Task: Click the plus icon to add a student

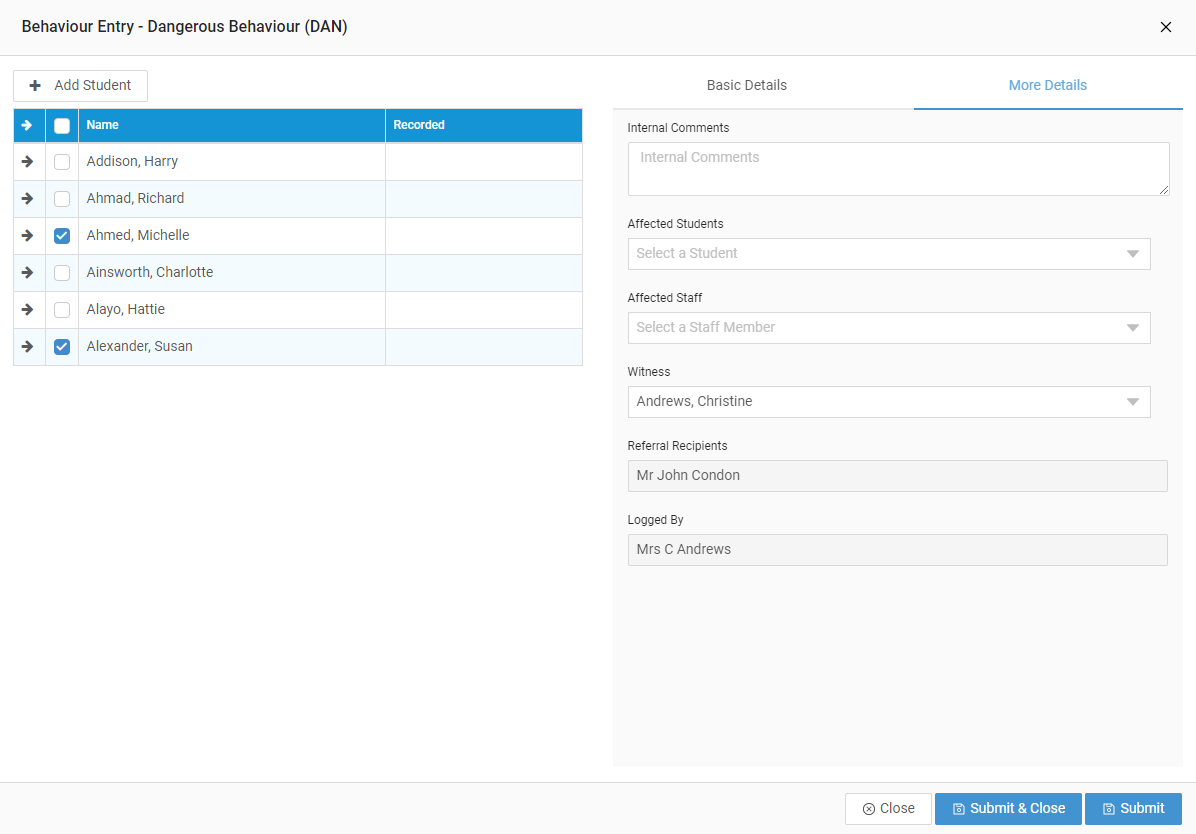Action: [34, 86]
